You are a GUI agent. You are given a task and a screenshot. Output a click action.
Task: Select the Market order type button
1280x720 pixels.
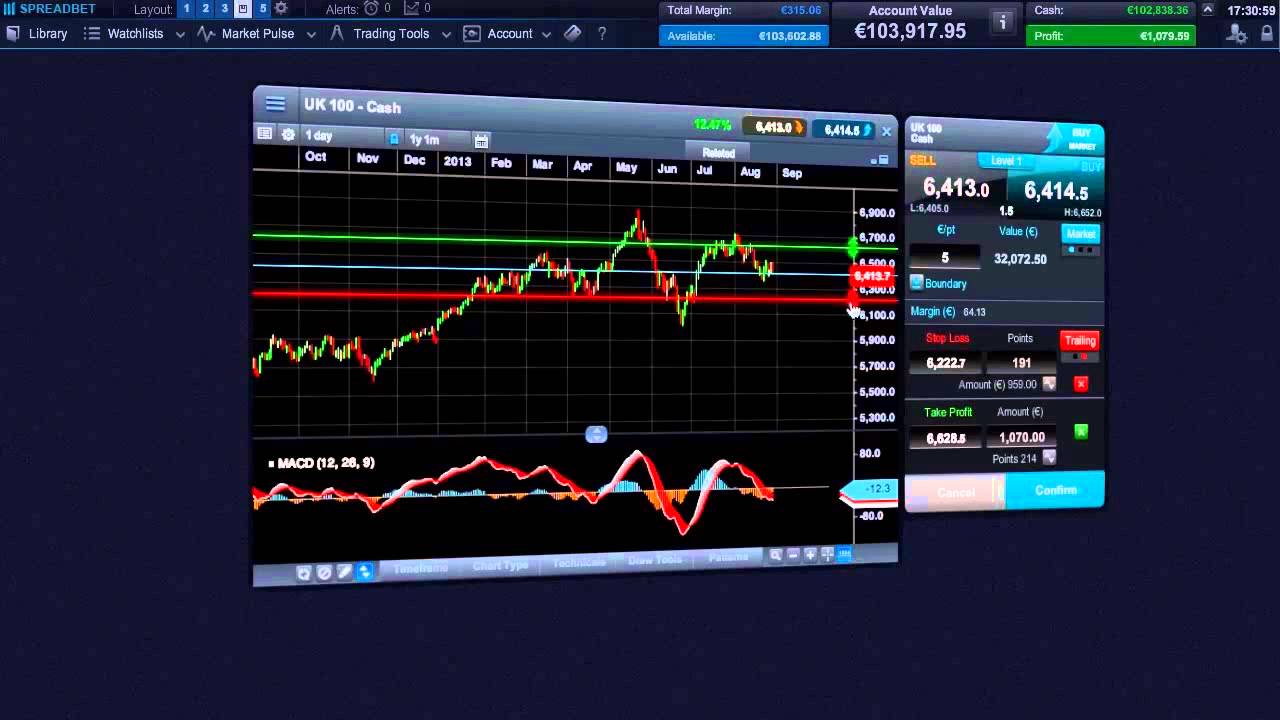(x=1080, y=234)
